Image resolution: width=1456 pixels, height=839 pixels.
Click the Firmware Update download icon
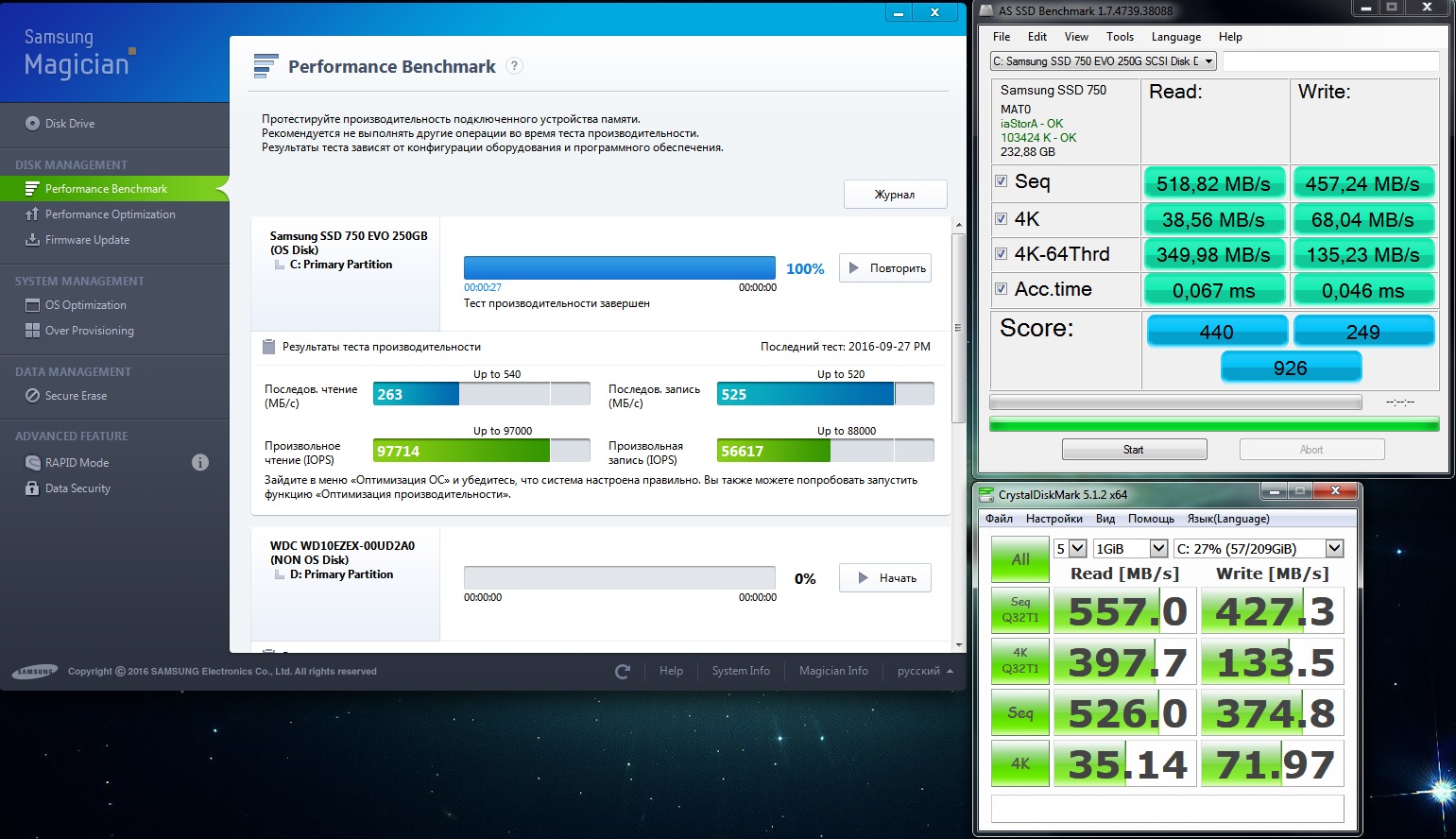coord(32,240)
